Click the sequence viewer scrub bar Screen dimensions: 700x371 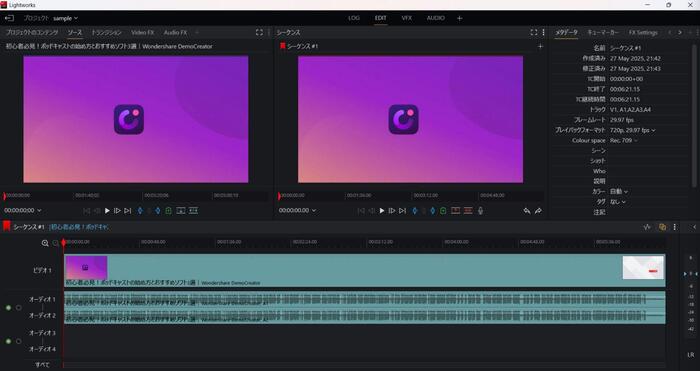tap(411, 196)
